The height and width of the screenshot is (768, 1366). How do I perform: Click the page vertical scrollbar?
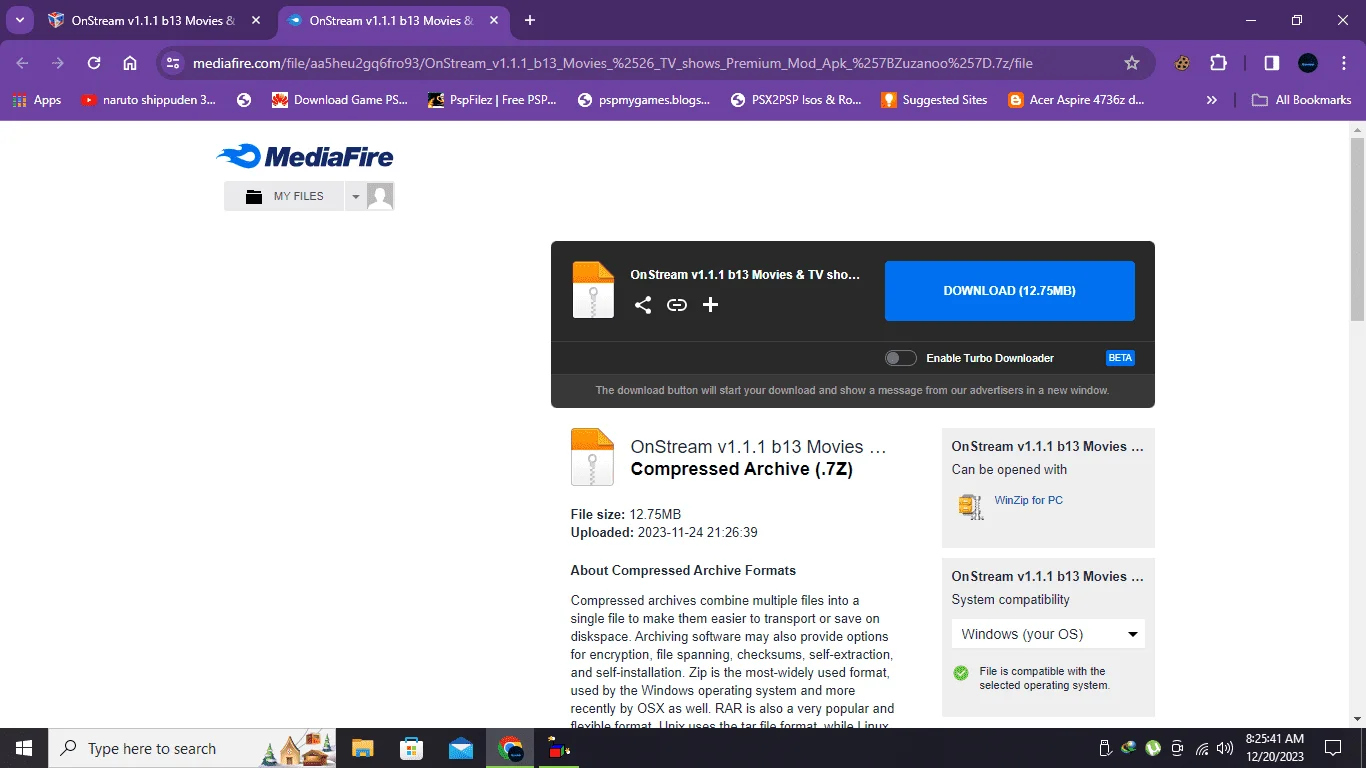[x=1357, y=229]
